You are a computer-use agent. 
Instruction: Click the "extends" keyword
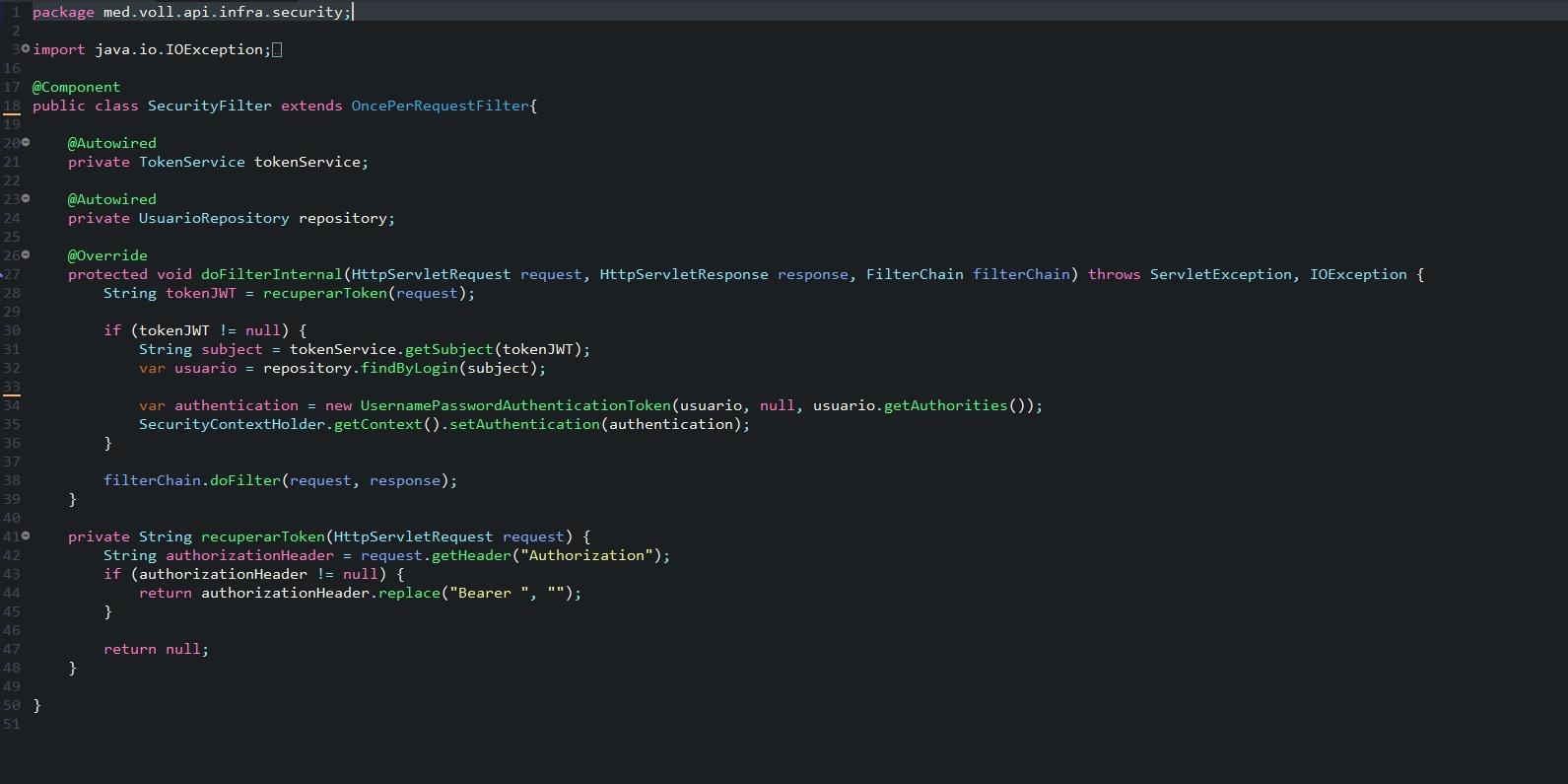tap(311, 106)
